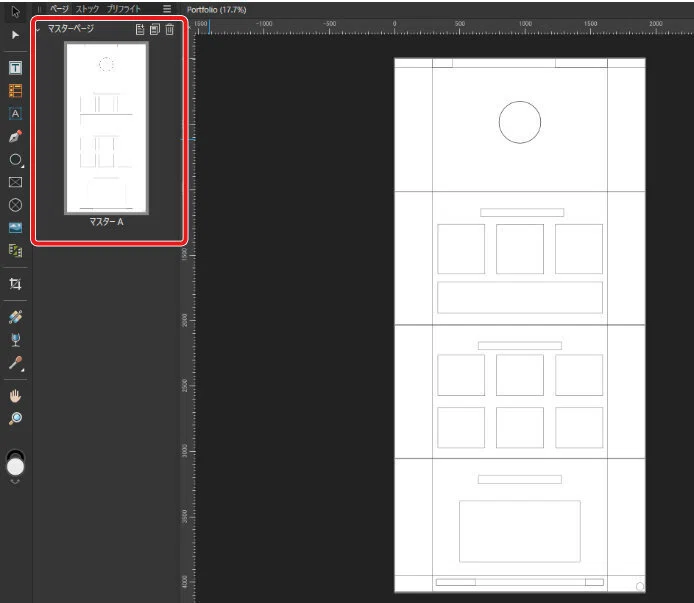The height and width of the screenshot is (603, 694).
Task: Select the tool icon below Place Image
Action: 15,251
